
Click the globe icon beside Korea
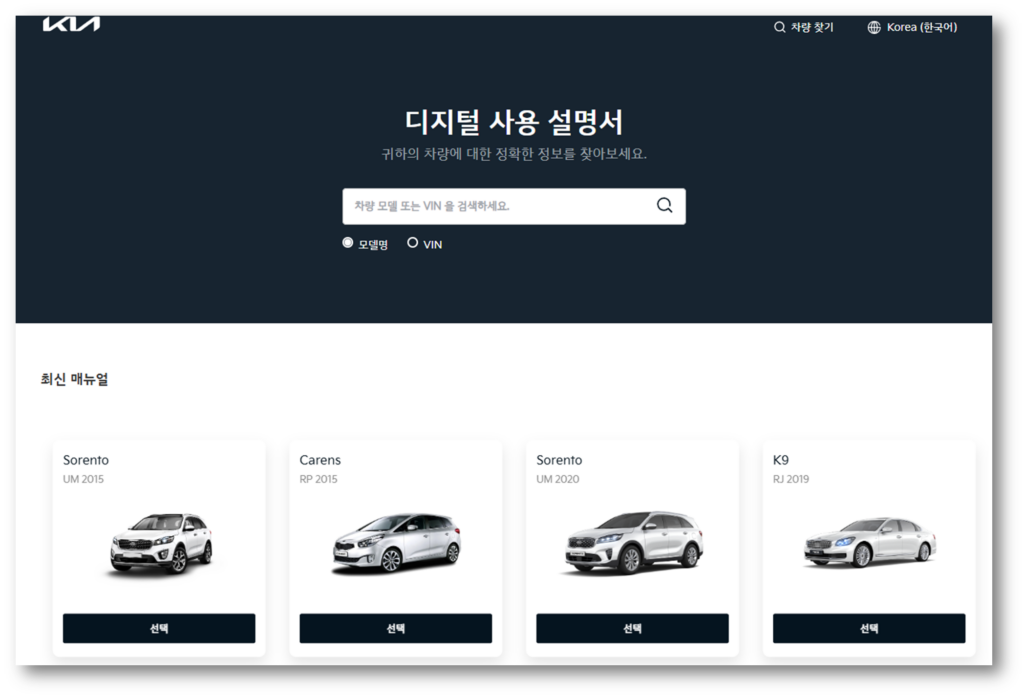[874, 27]
